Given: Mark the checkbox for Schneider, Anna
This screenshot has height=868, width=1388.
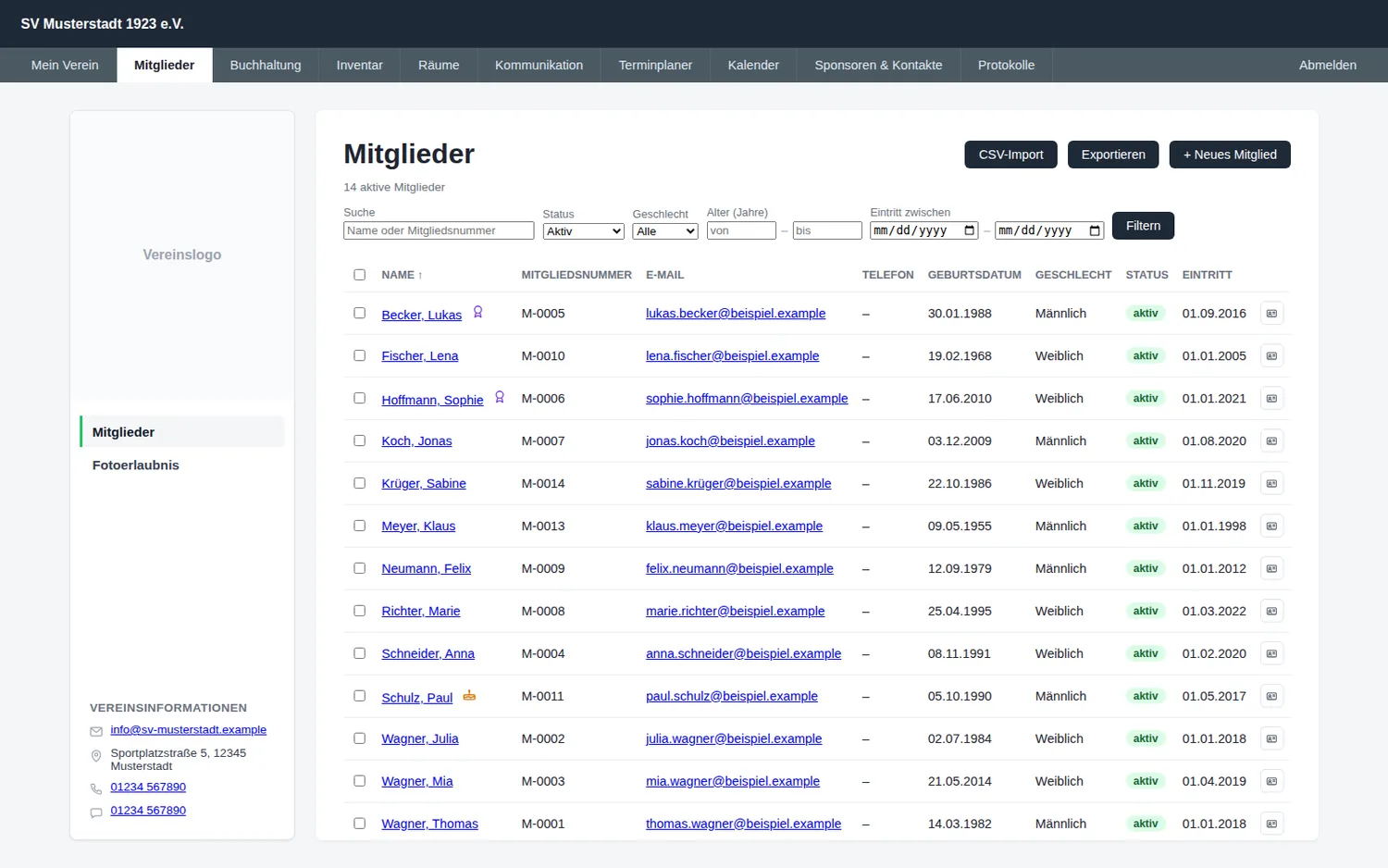Looking at the screenshot, I should [360, 654].
